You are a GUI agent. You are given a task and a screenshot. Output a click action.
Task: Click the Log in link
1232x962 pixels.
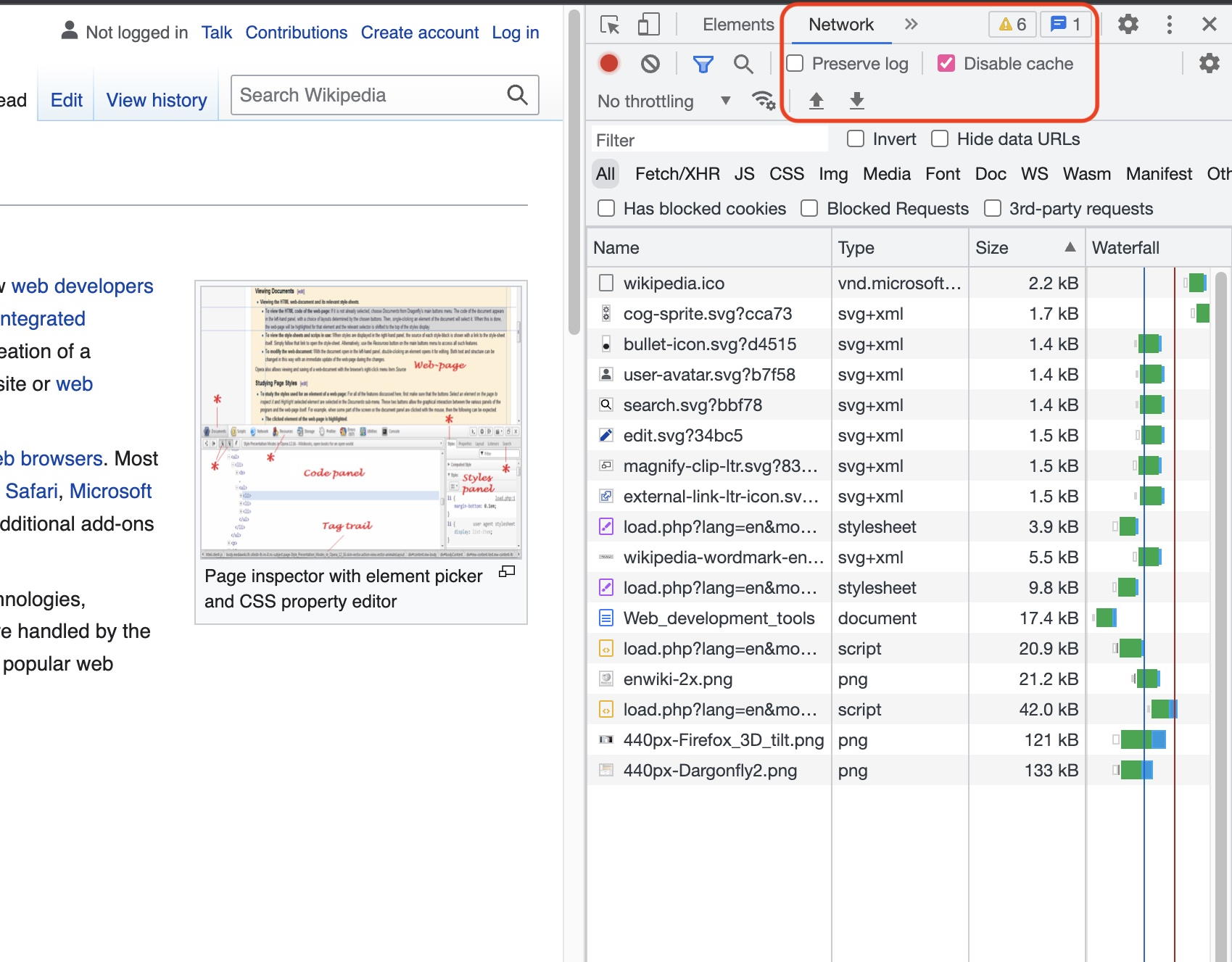click(x=516, y=33)
